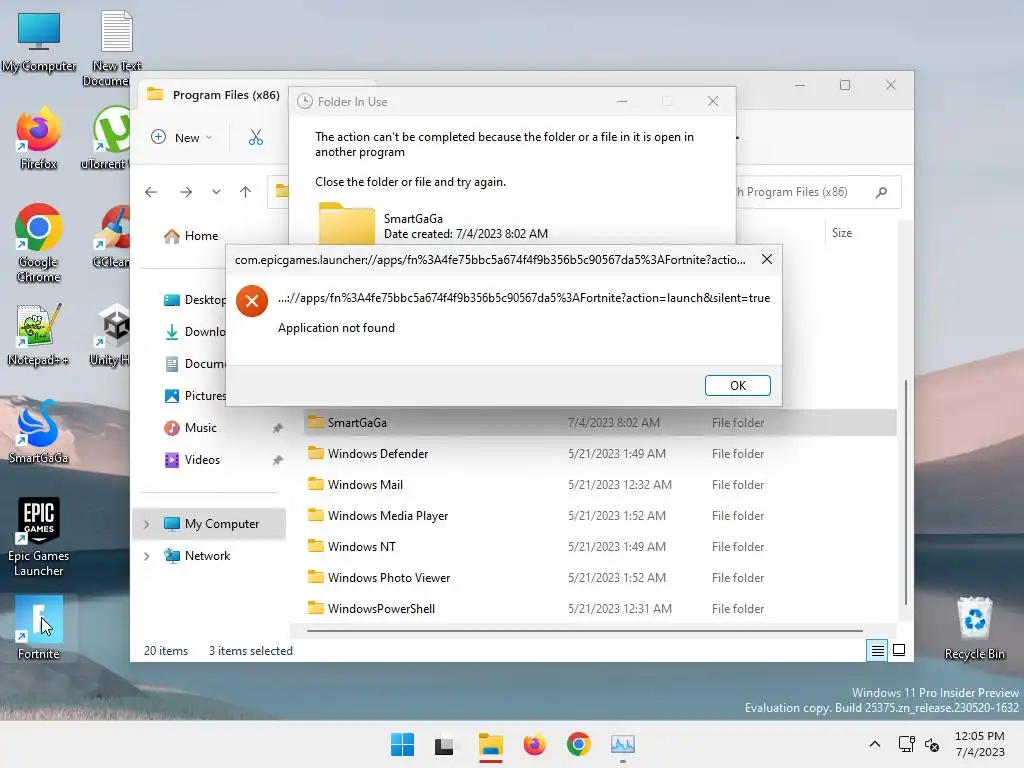
Task: Go forward in File Explorer navigation
Action: tap(186, 192)
